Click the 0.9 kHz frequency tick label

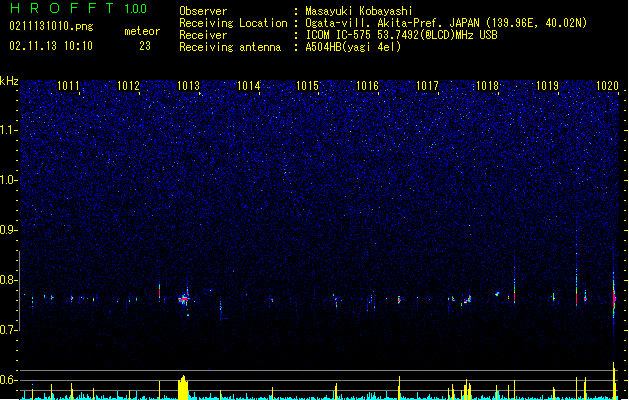point(9,230)
